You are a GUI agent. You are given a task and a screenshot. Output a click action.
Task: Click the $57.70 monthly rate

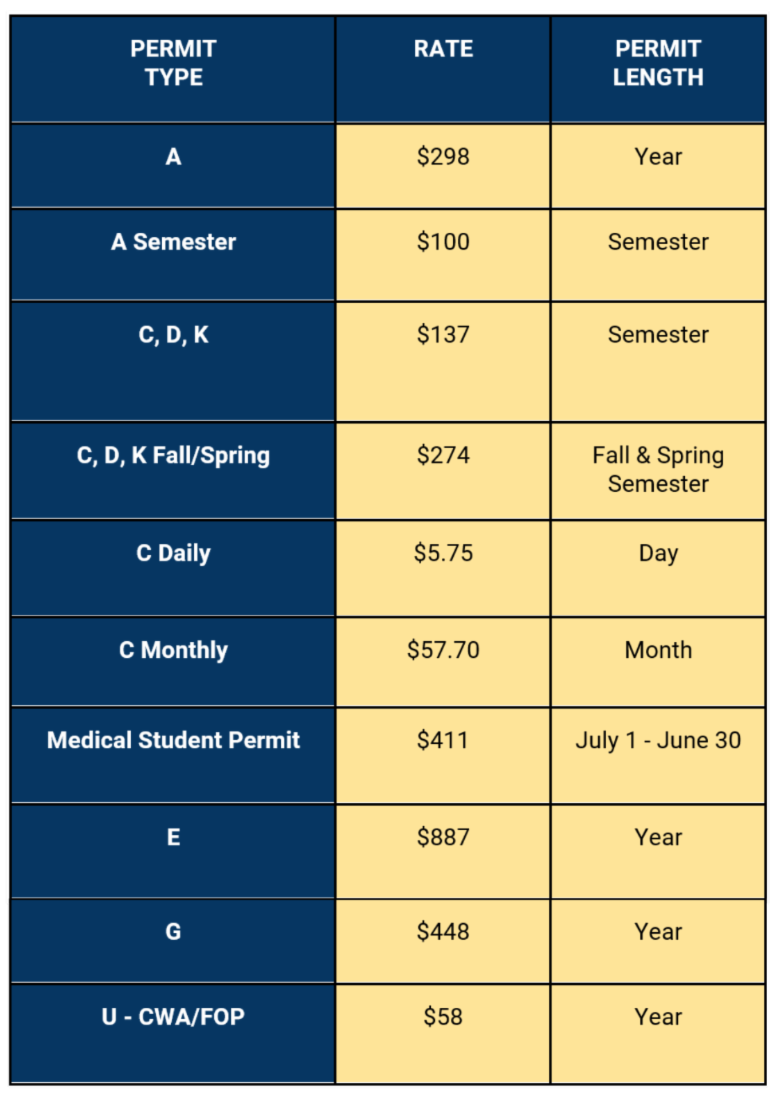pyautogui.click(x=443, y=650)
